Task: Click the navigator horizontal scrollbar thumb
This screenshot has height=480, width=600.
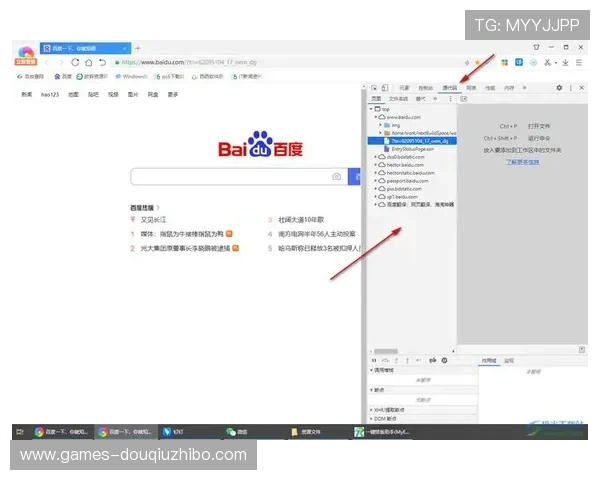Action: [386, 351]
